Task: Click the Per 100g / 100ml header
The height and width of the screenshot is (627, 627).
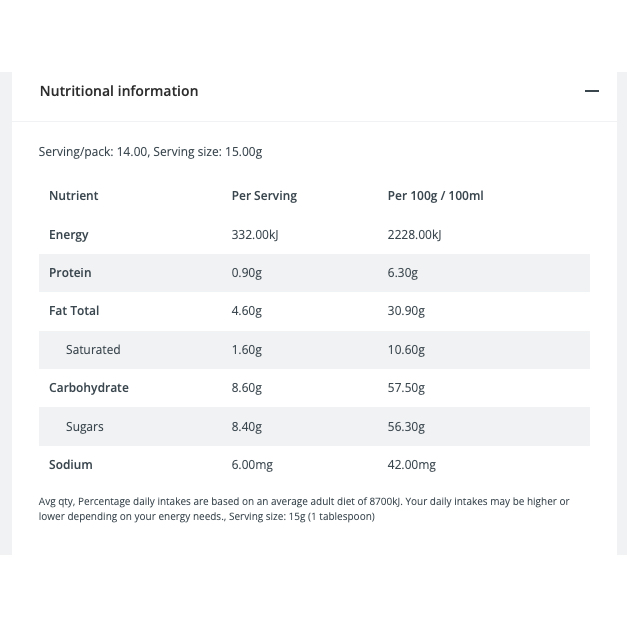Action: 435,196
